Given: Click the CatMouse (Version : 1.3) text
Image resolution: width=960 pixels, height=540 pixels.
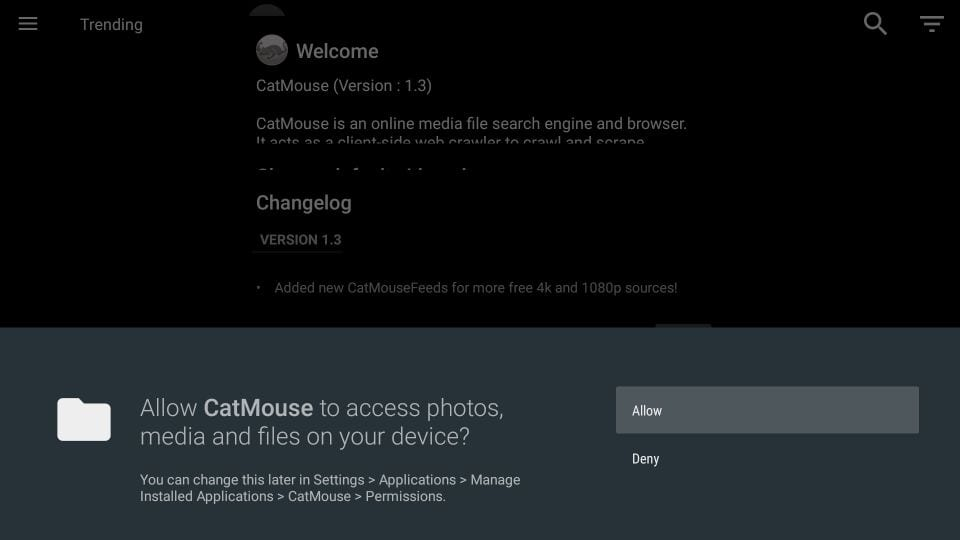Looking at the screenshot, I should click(344, 86).
